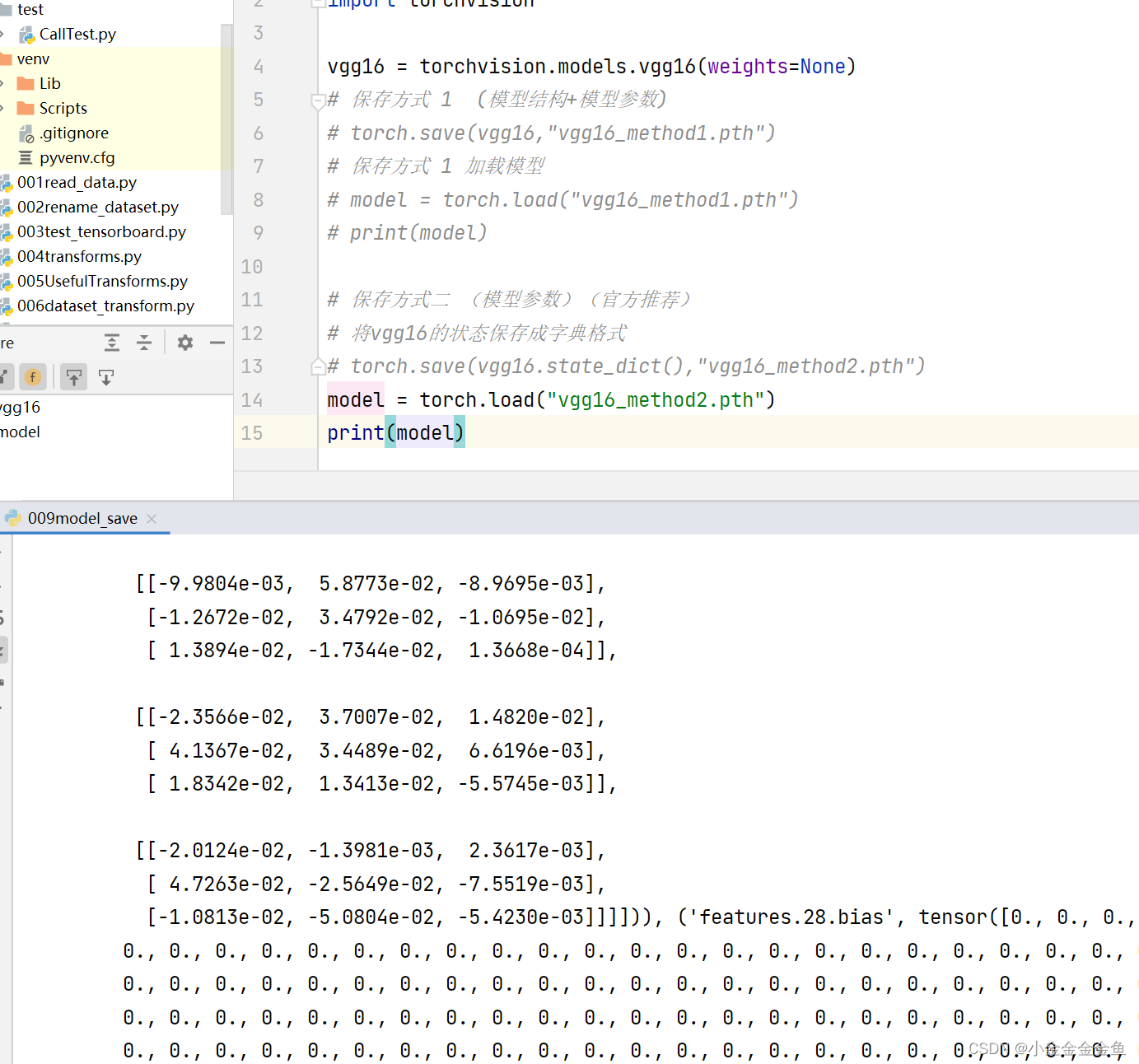This screenshot has height=1064, width=1139.
Task: Open 004transforms.py file
Action: 79,256
